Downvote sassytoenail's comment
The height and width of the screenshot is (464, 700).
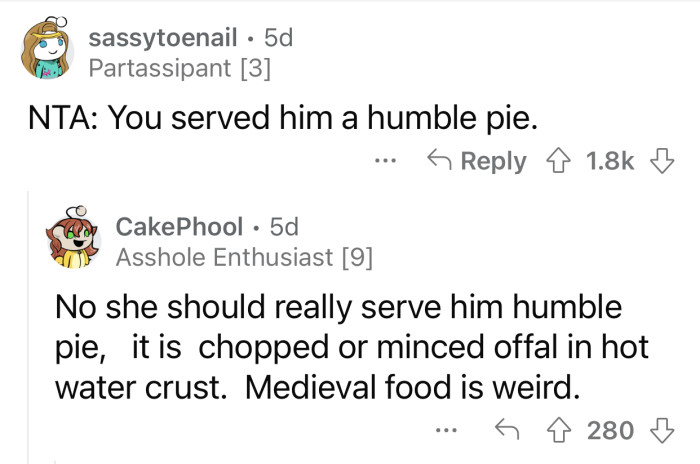pos(662,161)
